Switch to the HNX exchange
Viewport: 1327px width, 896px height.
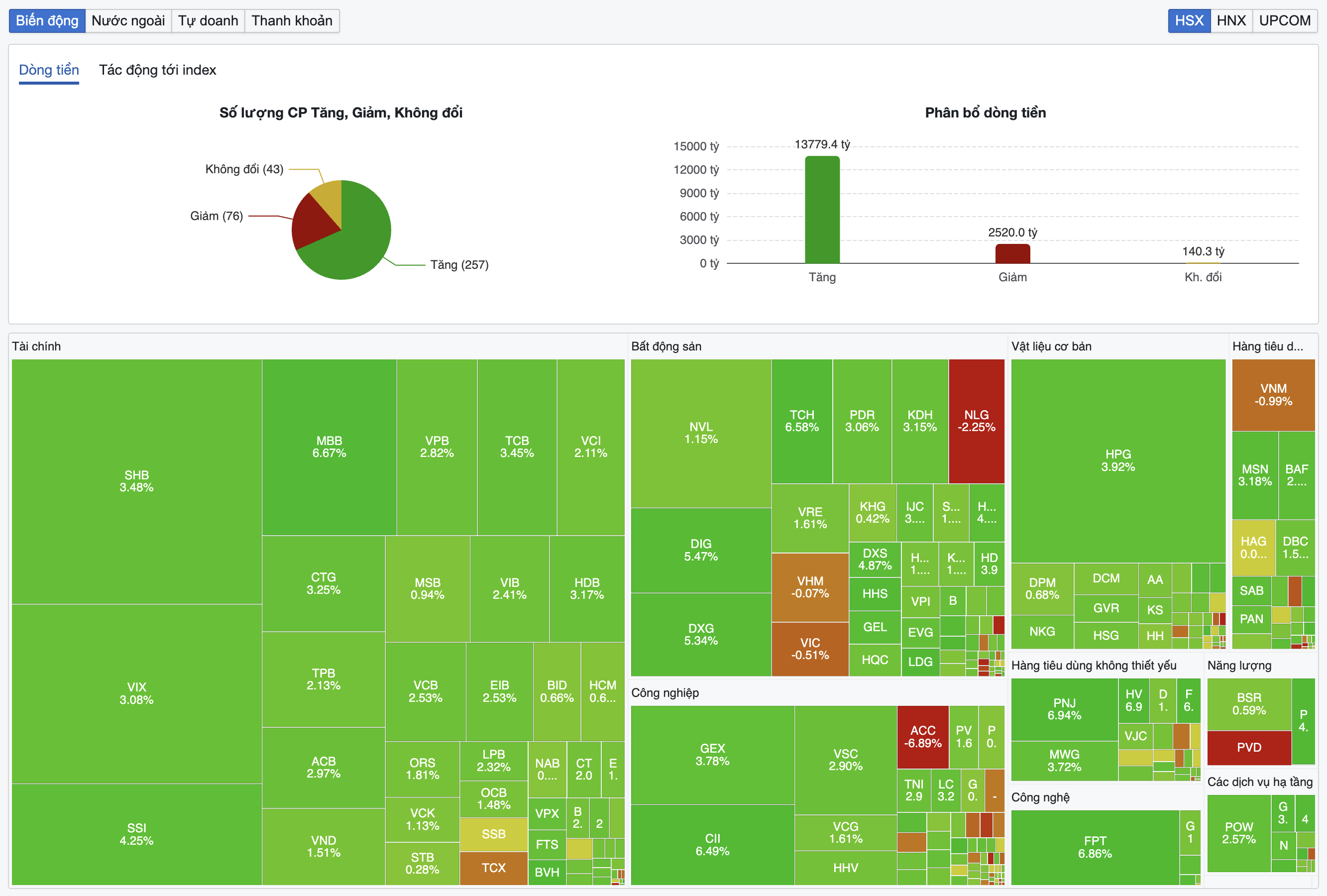pyautogui.click(x=1231, y=20)
